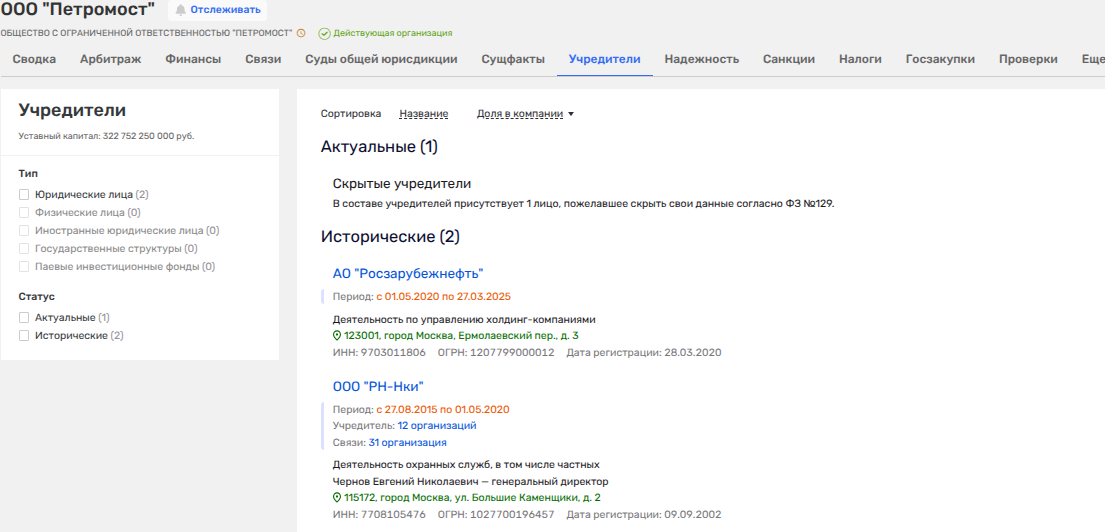The height and width of the screenshot is (532, 1105).
Task: Toggle the Актуальные status checkbox
Action: 24,318
